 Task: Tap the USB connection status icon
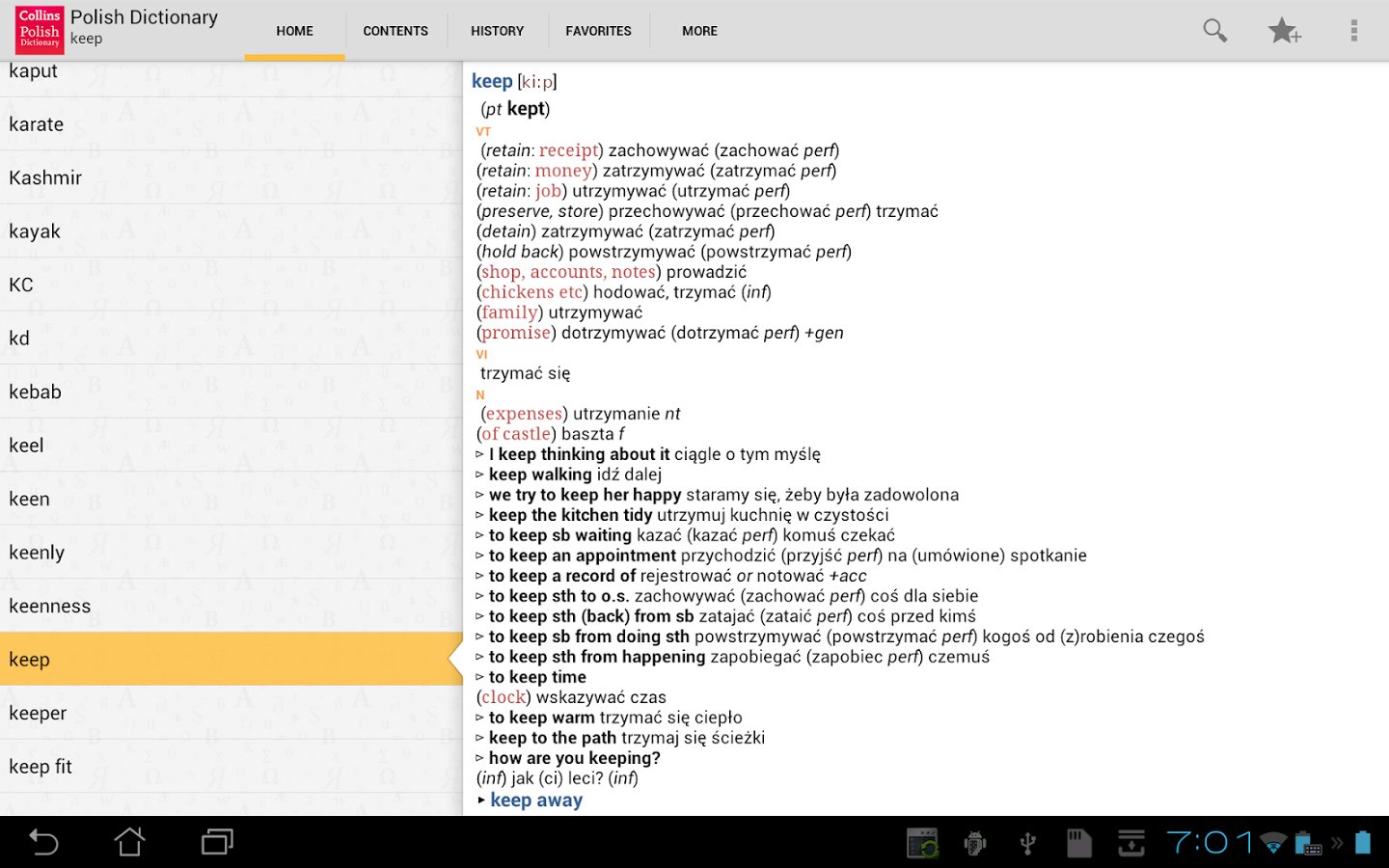1028,844
